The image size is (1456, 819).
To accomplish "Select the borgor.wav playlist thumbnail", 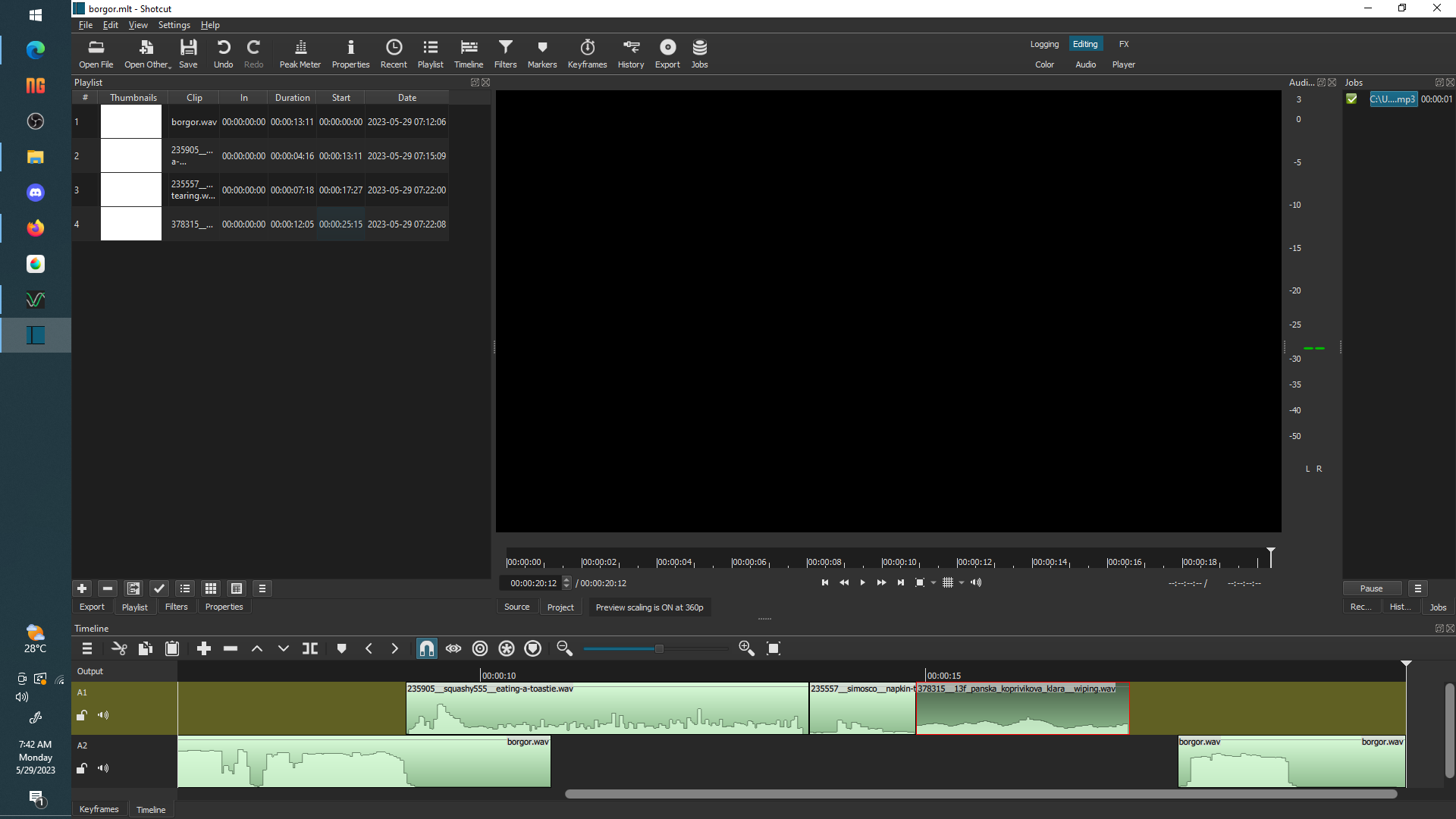I will pyautogui.click(x=131, y=121).
